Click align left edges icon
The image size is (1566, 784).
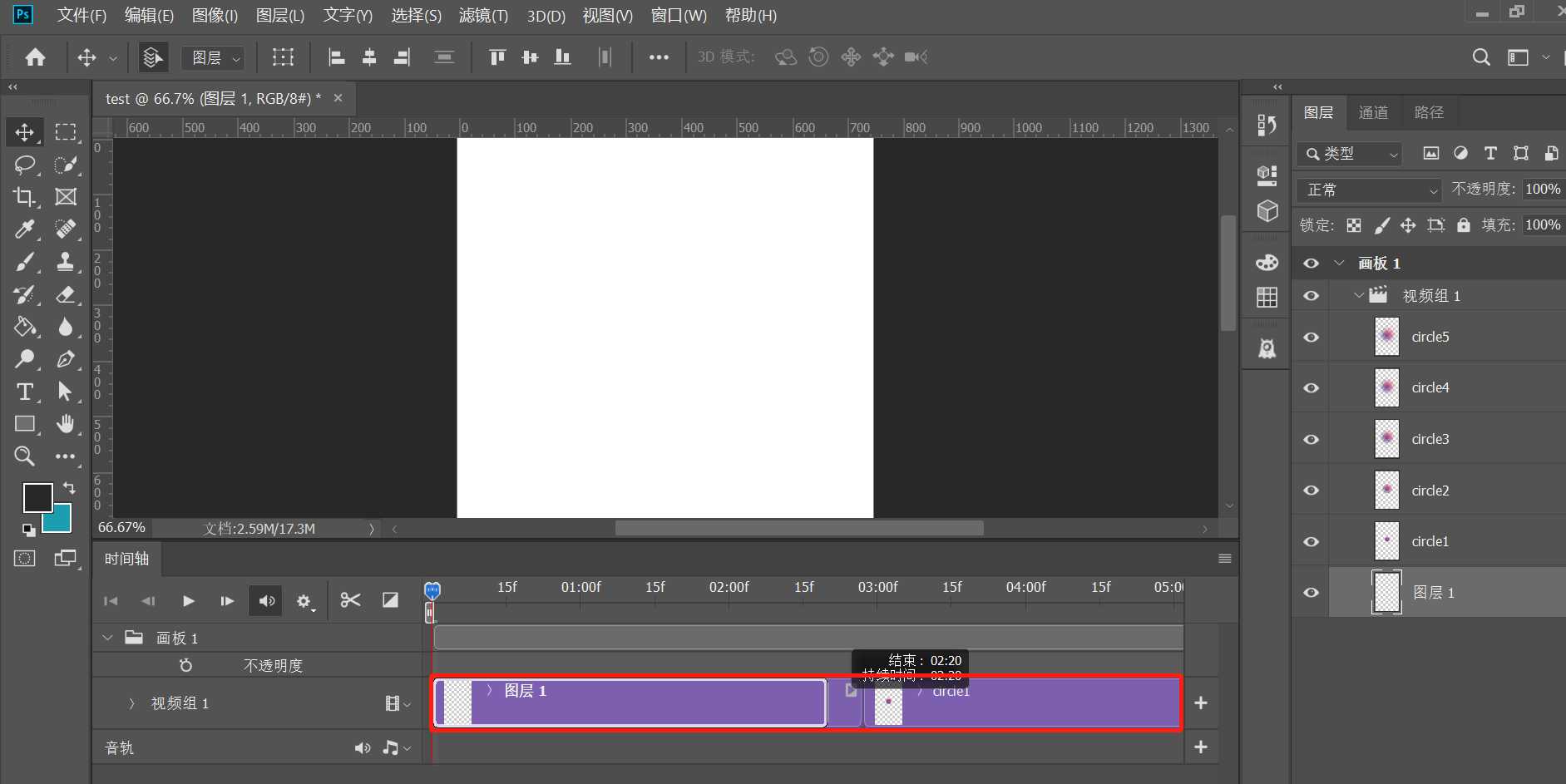tap(337, 57)
